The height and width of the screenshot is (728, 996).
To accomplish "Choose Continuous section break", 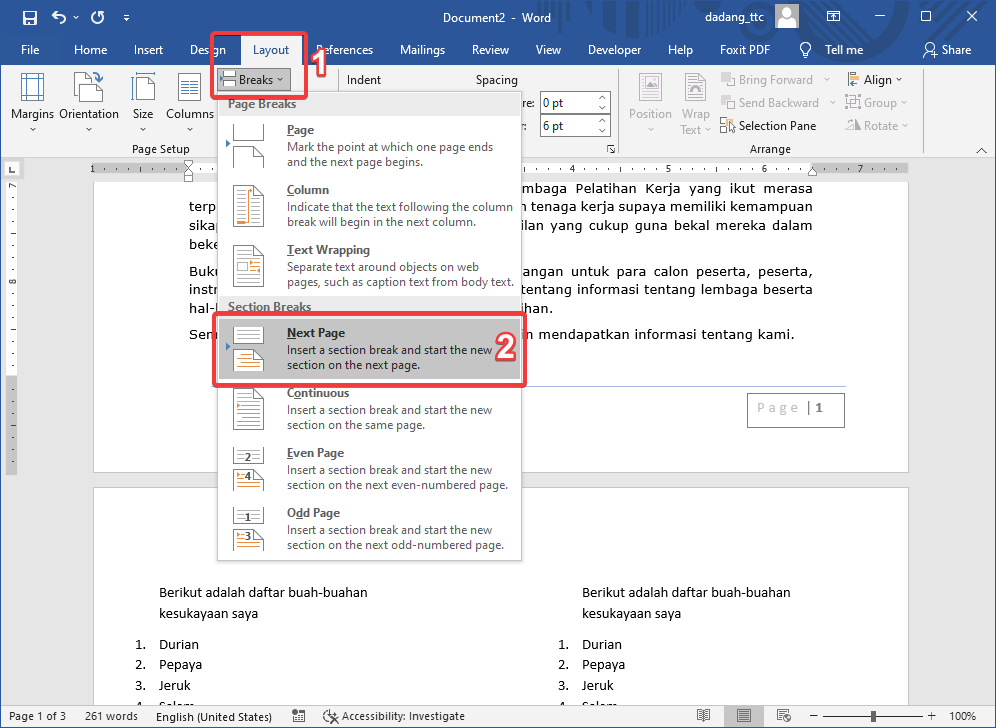I will coord(369,409).
